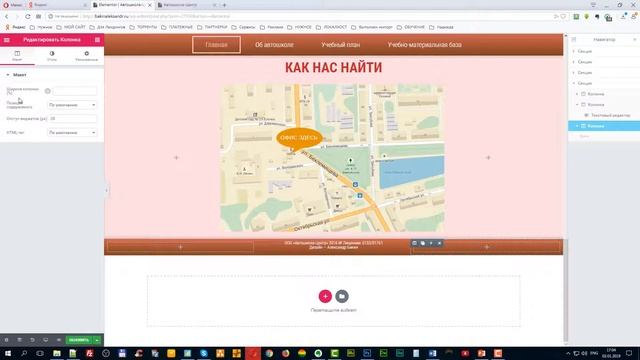
Task: Open the Учебно материальная база menu item
Action: (424, 44)
